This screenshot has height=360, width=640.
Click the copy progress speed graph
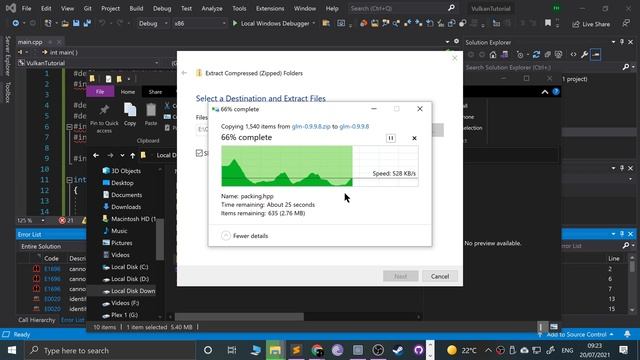320,166
